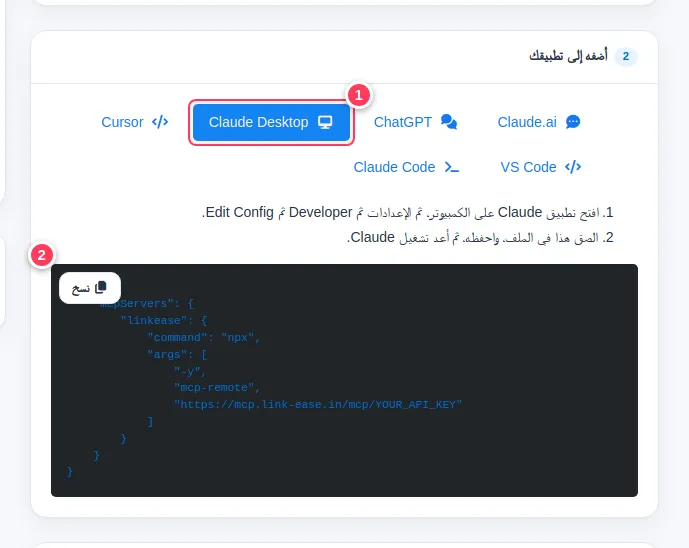
Task: Click the ChatGPT chat bubbles icon
Action: pyautogui.click(x=449, y=122)
